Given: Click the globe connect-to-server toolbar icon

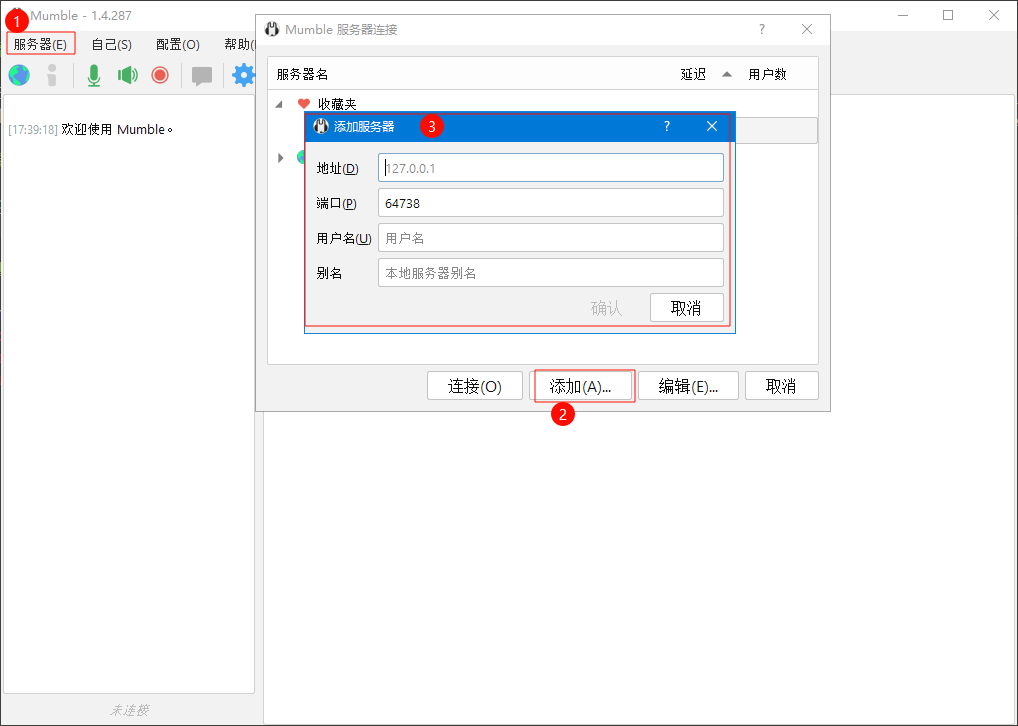Looking at the screenshot, I should [x=19, y=75].
